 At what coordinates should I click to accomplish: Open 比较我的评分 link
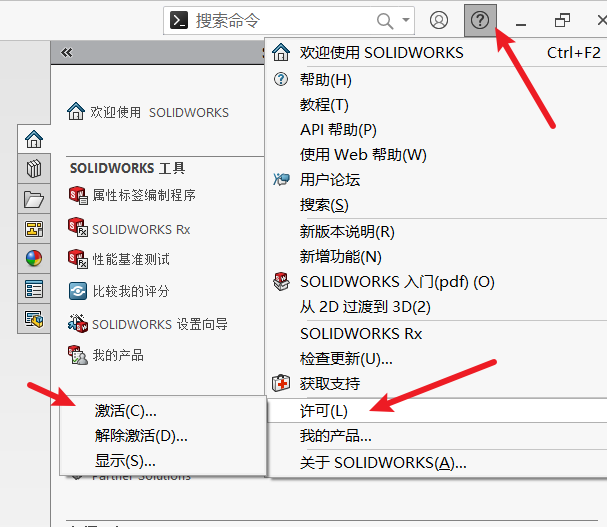coord(131,292)
